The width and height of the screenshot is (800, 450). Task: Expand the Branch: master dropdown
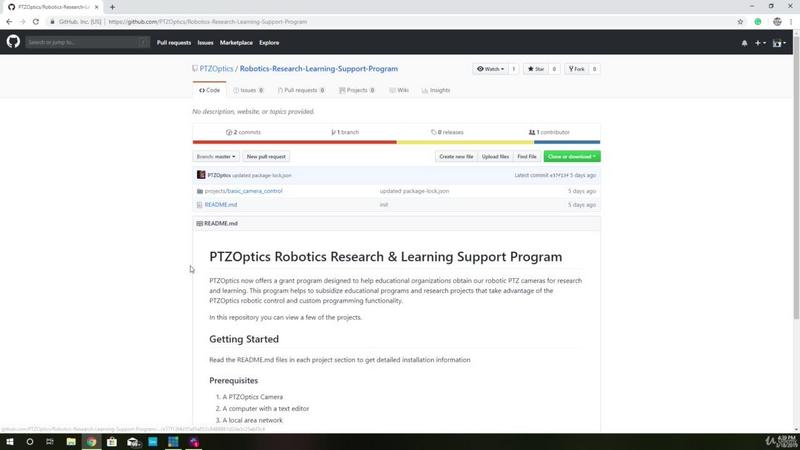216,157
